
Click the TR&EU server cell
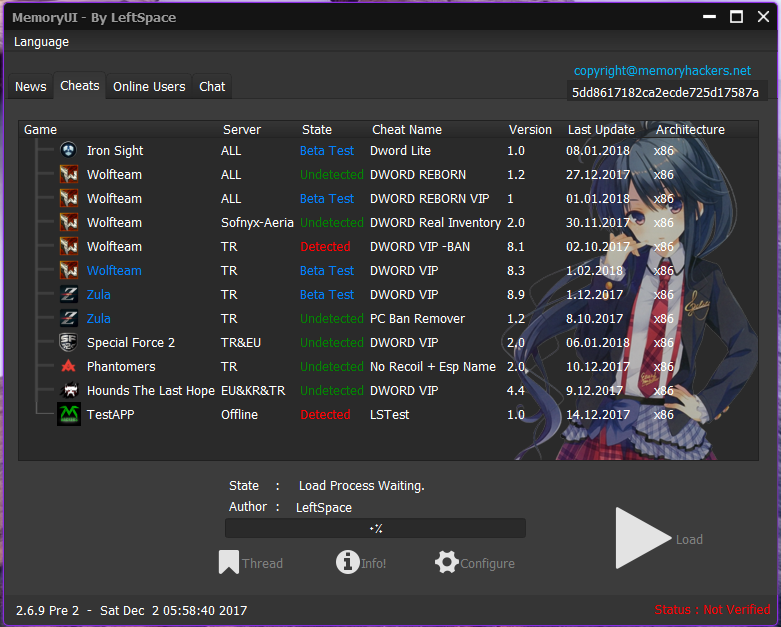pos(241,343)
